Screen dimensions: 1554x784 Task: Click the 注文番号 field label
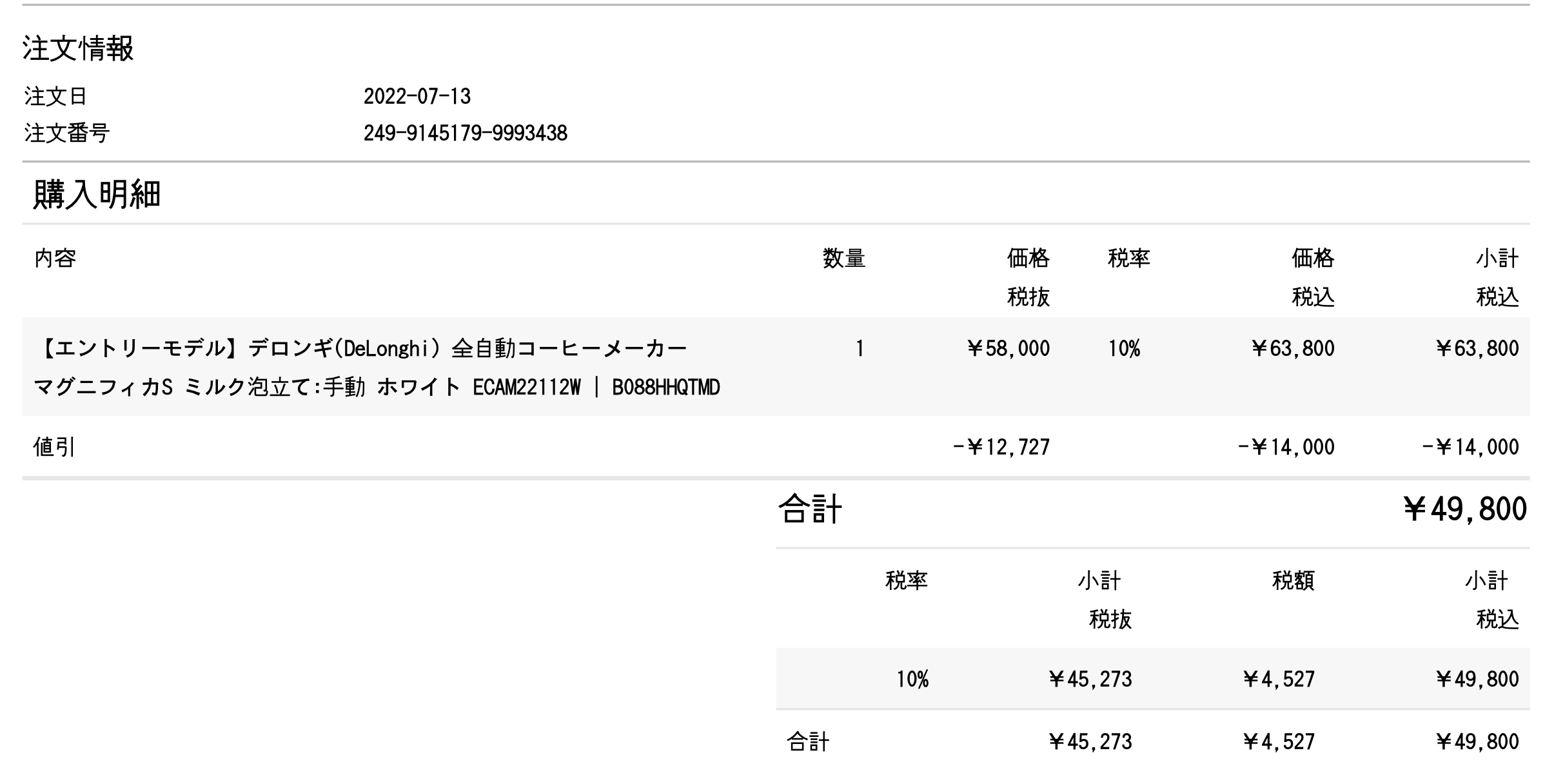pyautogui.click(x=67, y=133)
